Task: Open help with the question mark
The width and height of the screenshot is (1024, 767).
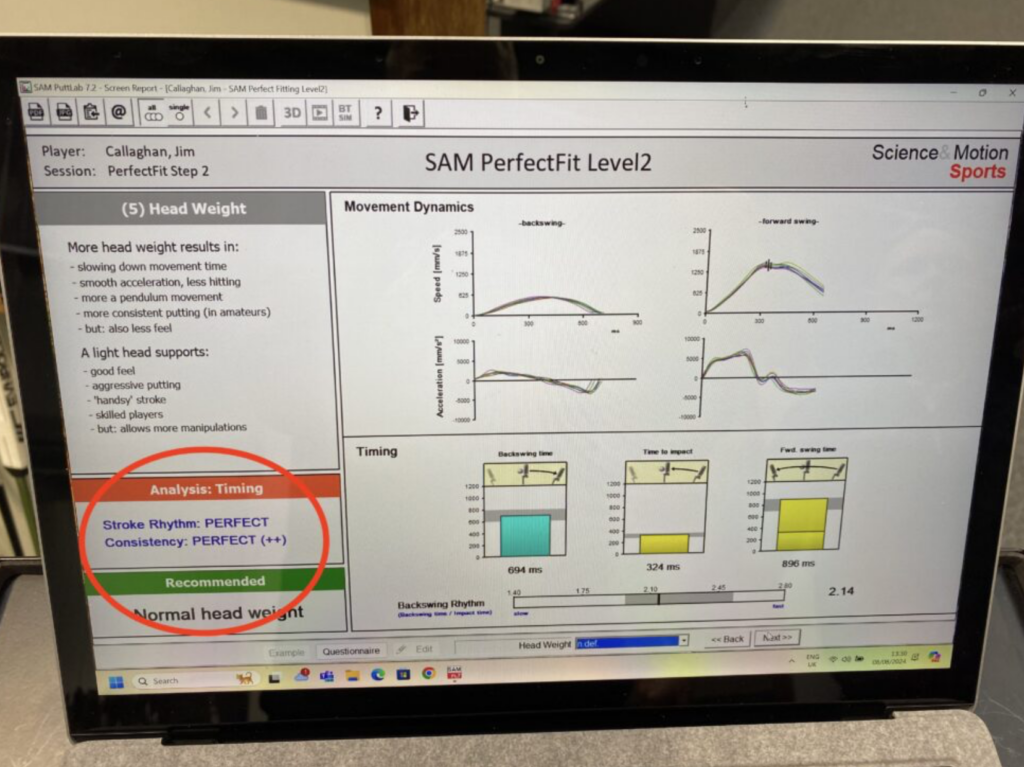Action: click(x=377, y=112)
